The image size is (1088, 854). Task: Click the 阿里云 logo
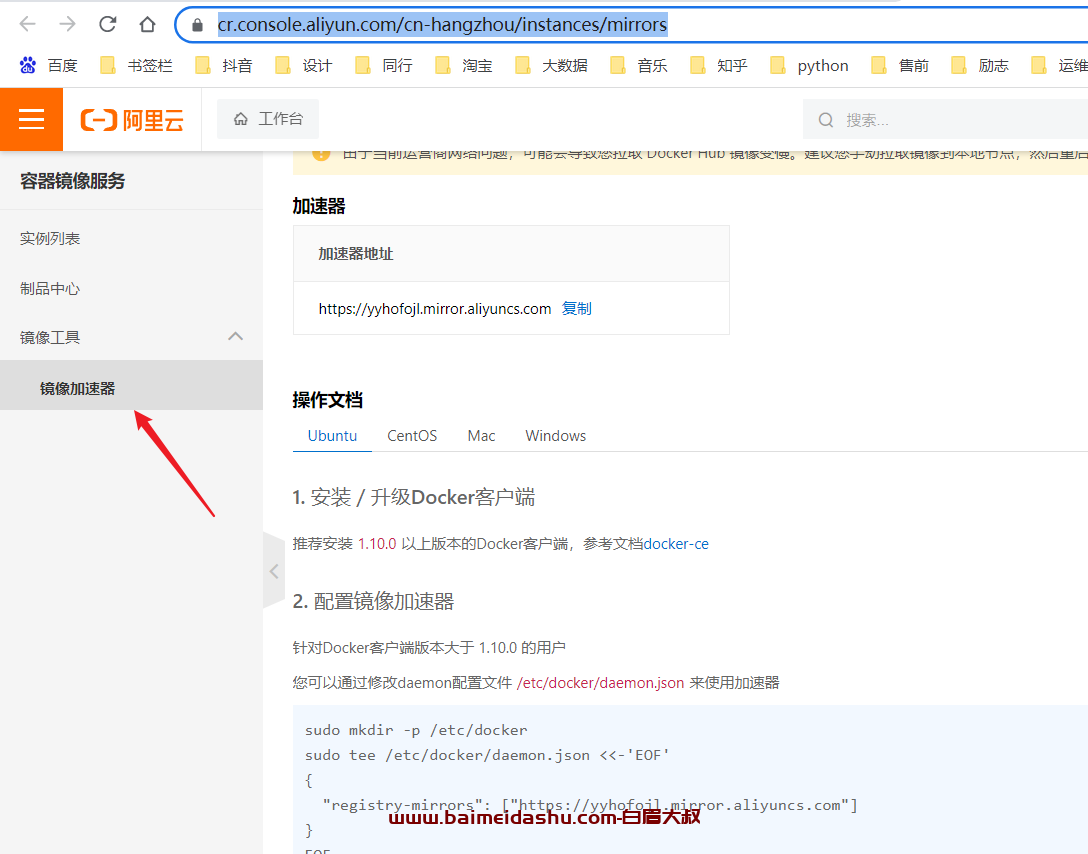point(133,120)
